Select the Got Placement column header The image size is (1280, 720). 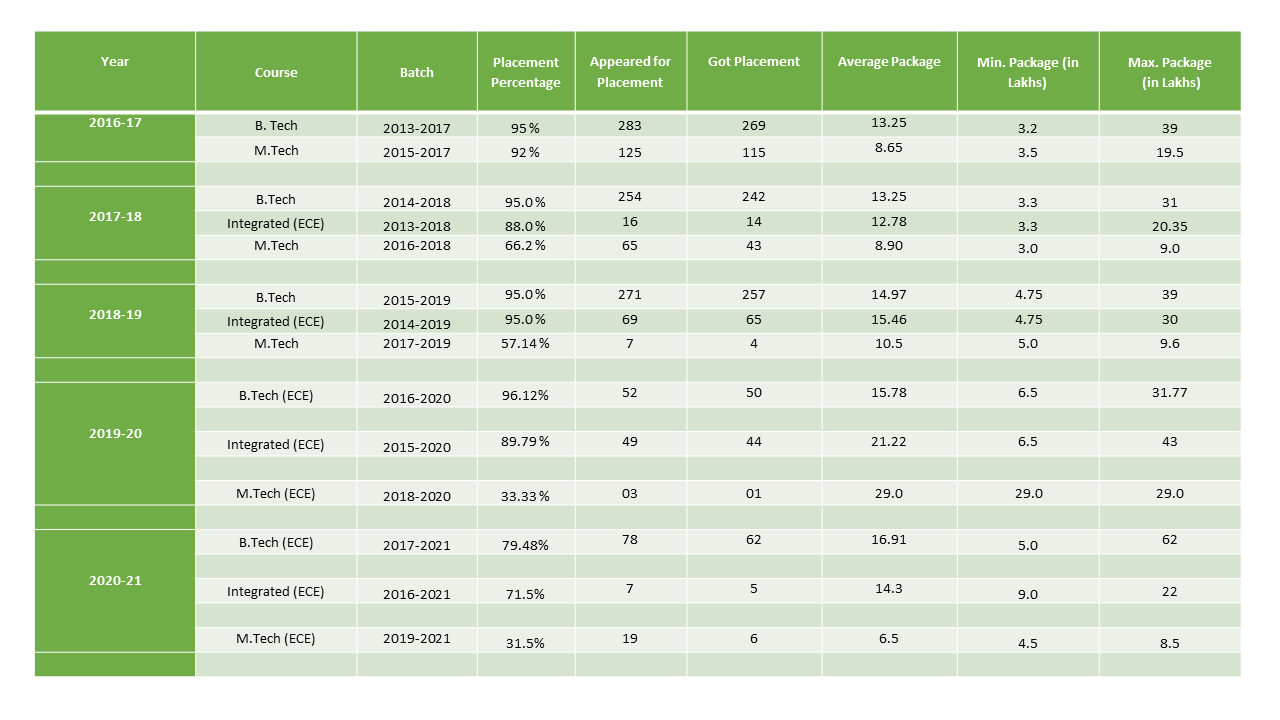tap(754, 62)
